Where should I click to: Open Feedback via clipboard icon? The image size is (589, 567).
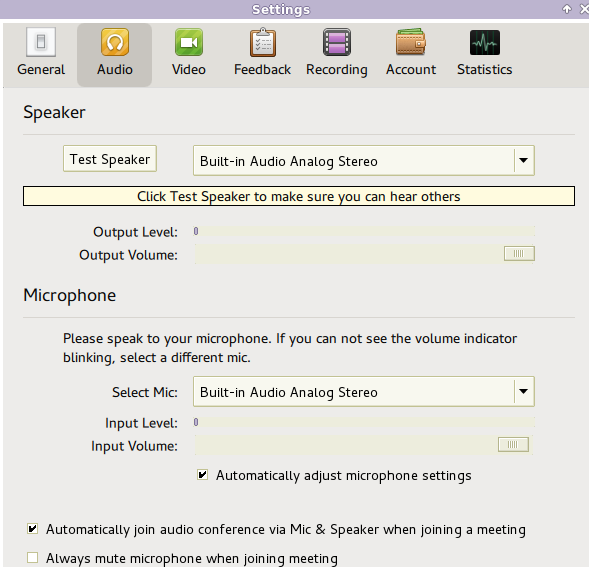(263, 42)
